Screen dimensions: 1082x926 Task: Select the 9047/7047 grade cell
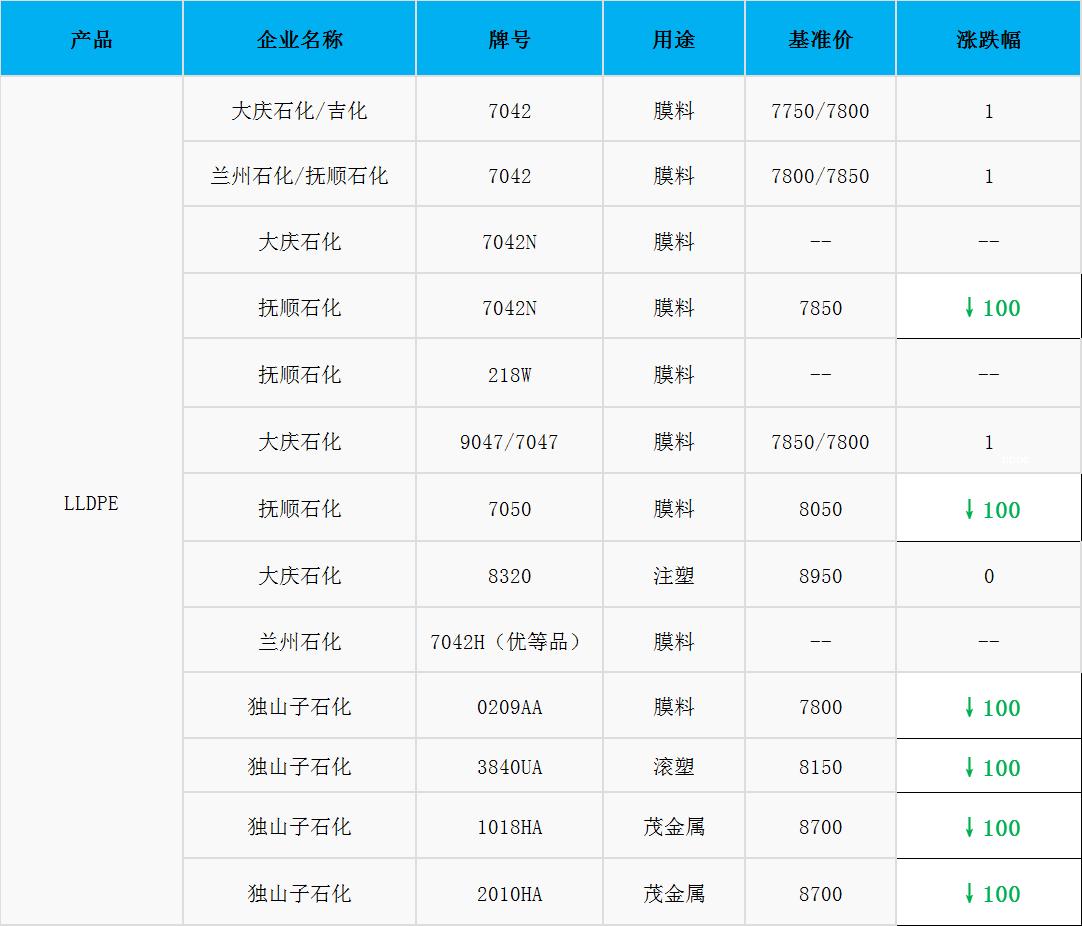click(510, 442)
